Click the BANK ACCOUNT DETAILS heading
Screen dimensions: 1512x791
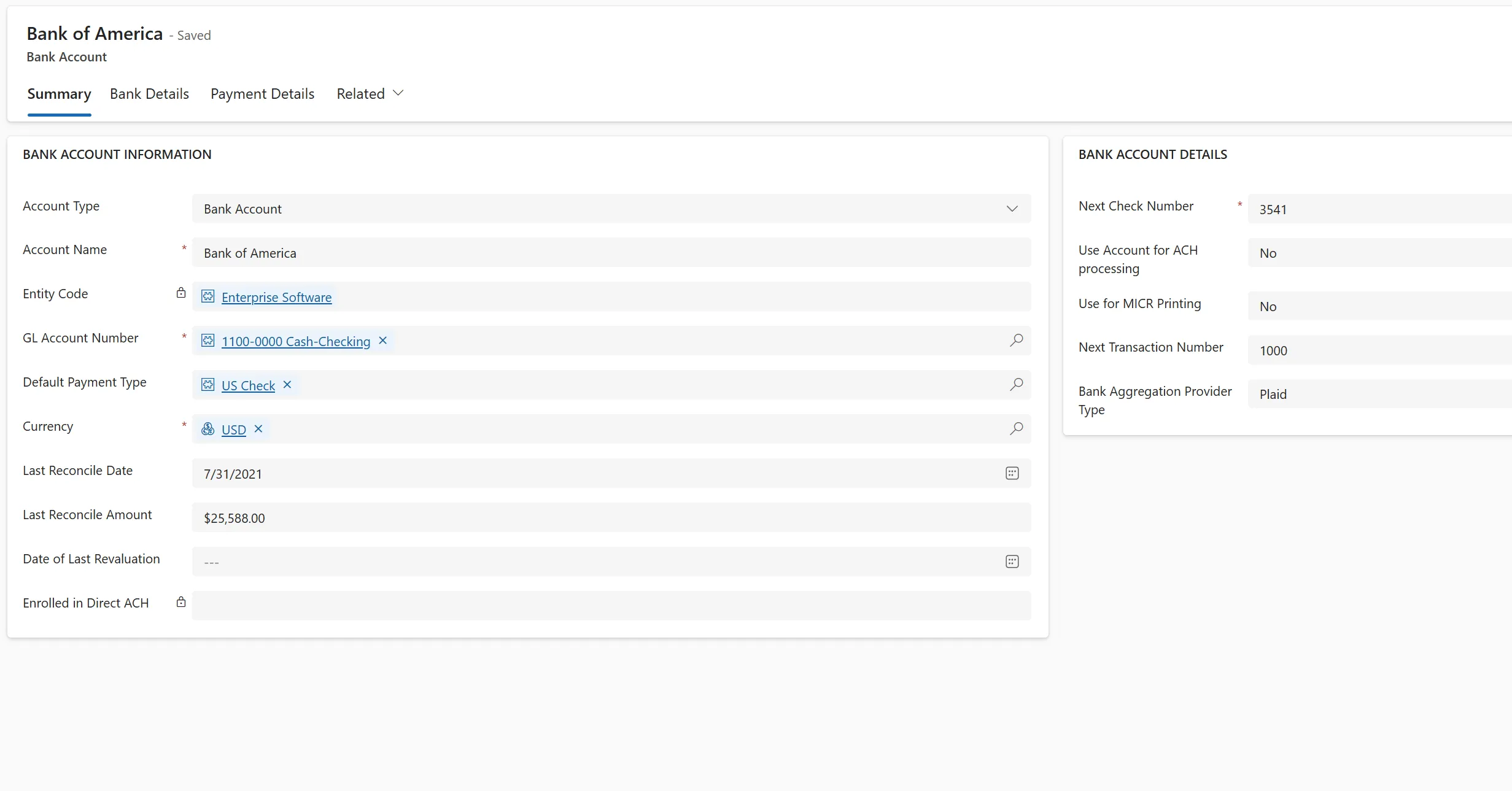[1152, 155]
